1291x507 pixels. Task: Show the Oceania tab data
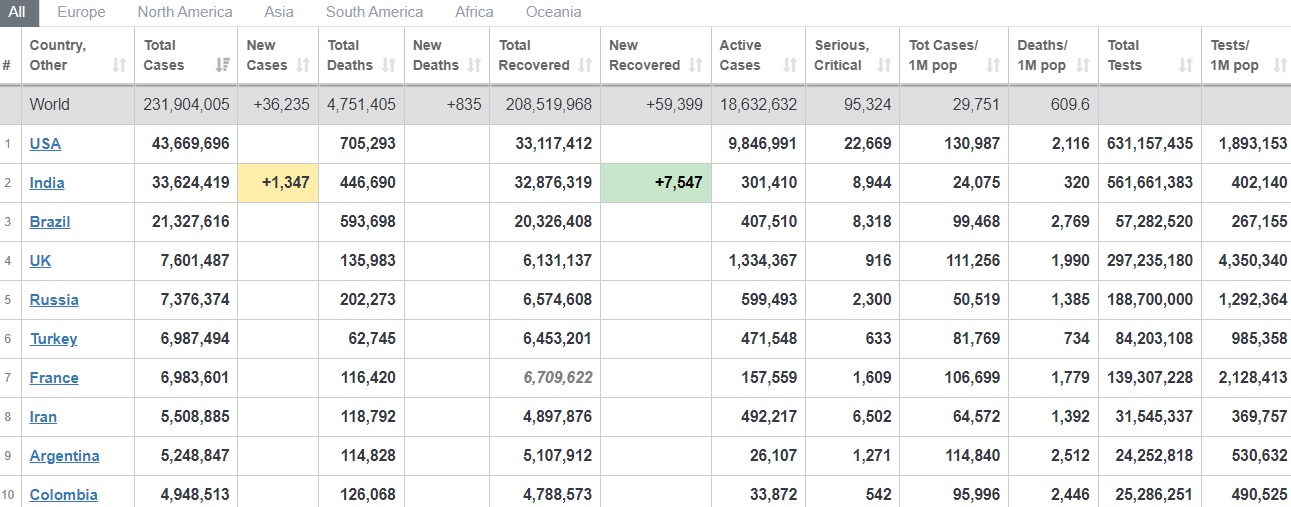[x=554, y=12]
